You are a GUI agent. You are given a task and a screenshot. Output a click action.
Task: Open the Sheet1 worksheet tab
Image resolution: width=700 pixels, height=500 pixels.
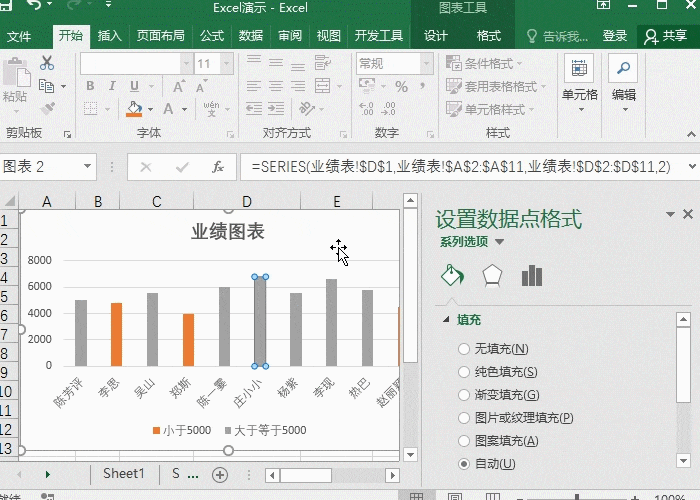[124, 473]
